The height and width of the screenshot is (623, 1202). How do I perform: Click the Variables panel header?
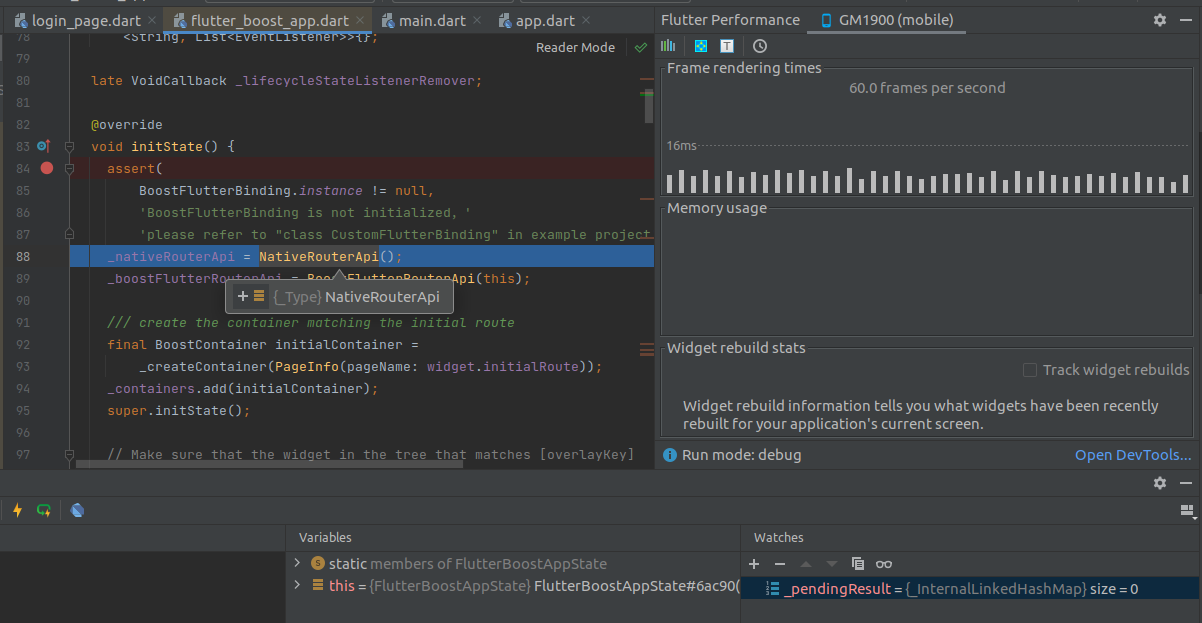pos(325,538)
